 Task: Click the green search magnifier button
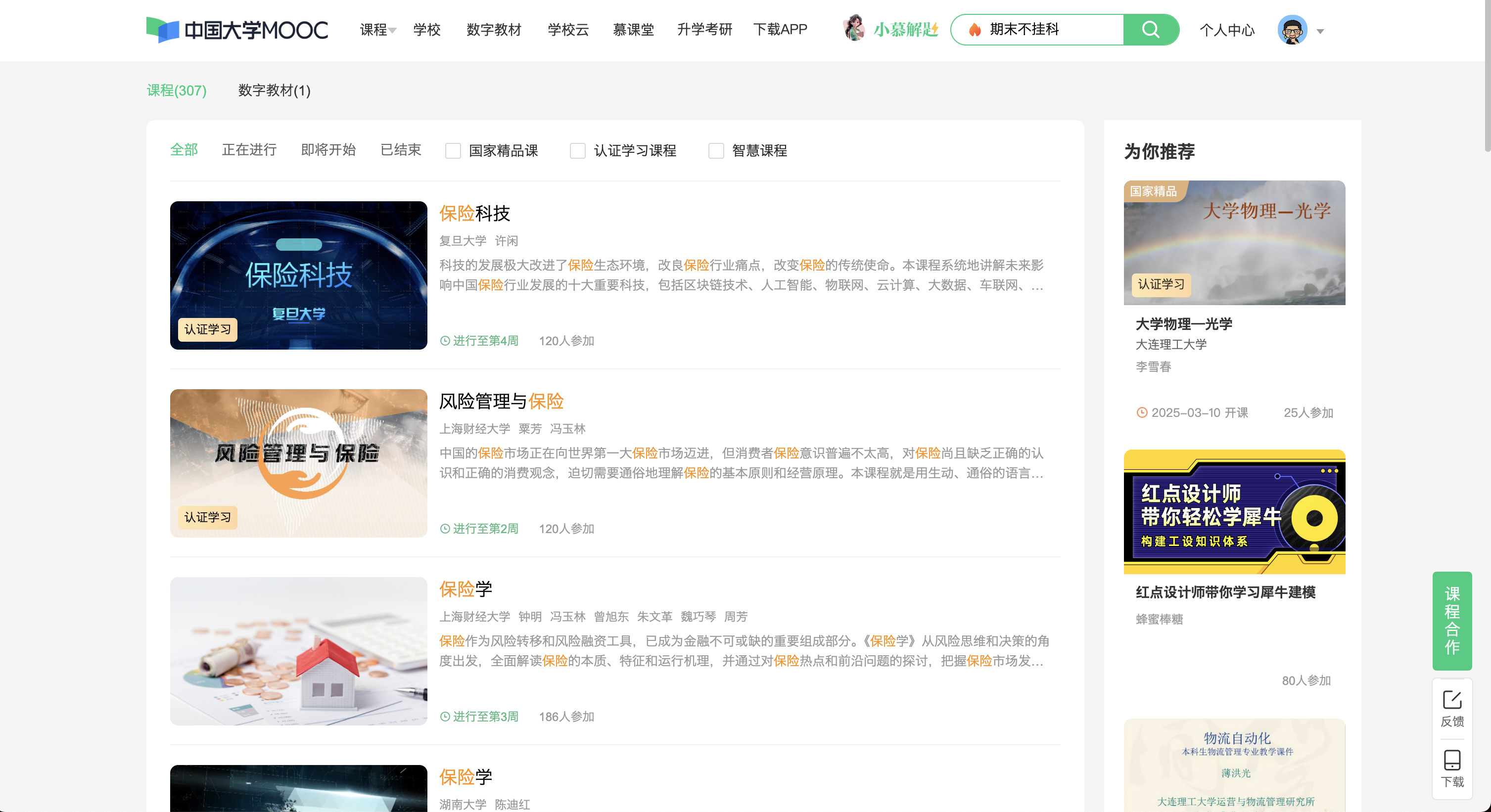click(1150, 30)
